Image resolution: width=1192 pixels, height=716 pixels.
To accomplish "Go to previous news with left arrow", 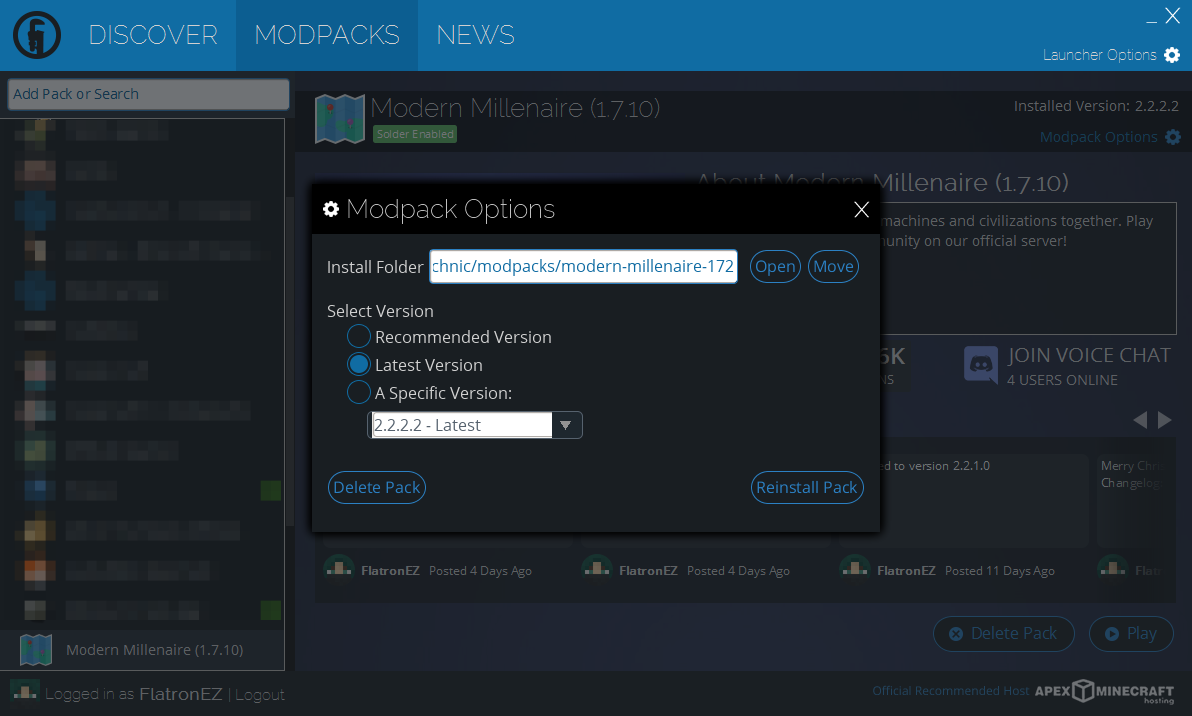I will pos(1140,420).
